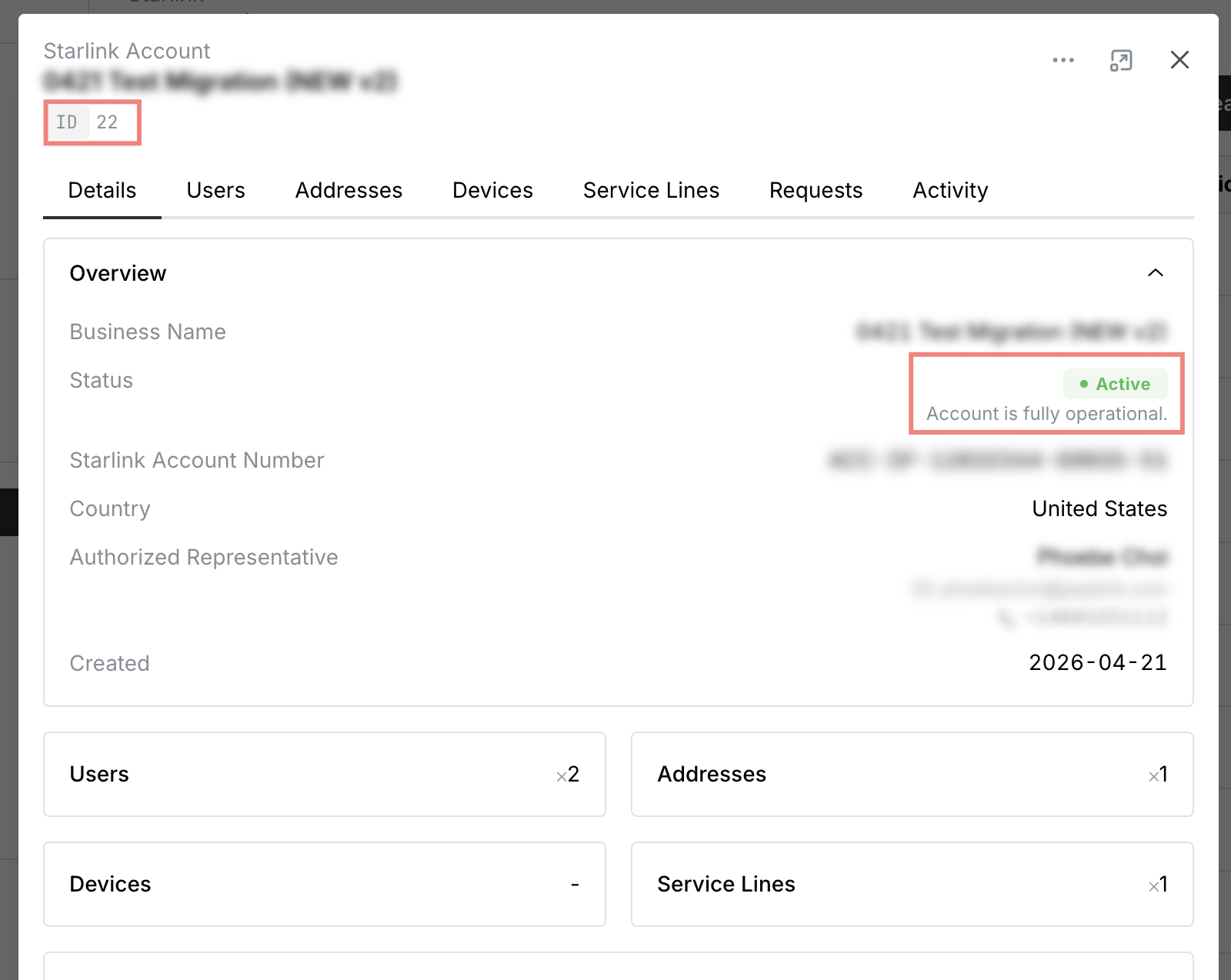This screenshot has height=980, width=1231.
Task: Open the Addresses tab
Action: pos(349,190)
